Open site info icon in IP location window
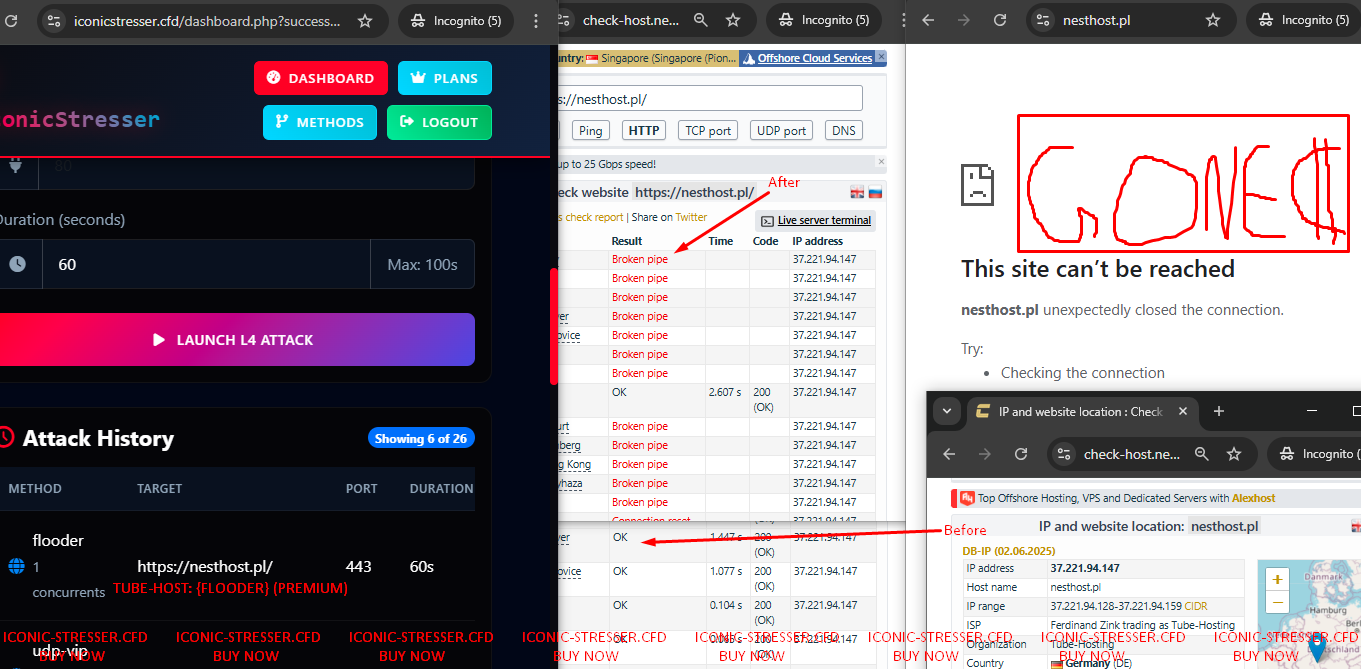1361x669 pixels. coord(1065,453)
